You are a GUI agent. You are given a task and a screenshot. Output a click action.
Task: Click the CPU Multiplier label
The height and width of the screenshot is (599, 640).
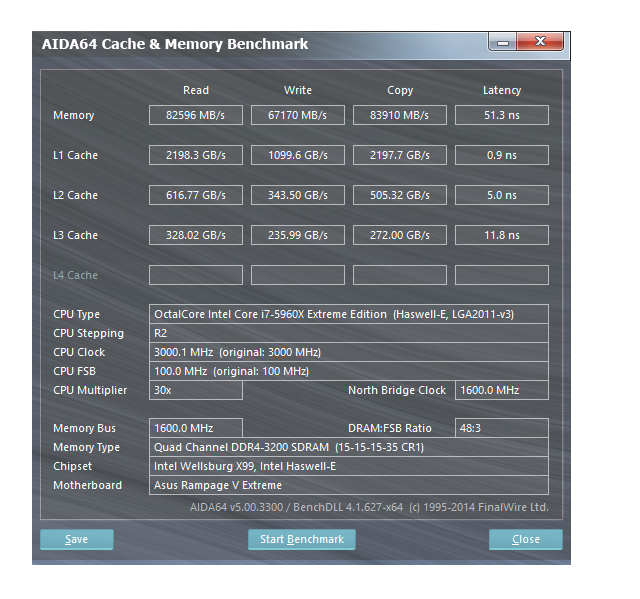(90, 390)
